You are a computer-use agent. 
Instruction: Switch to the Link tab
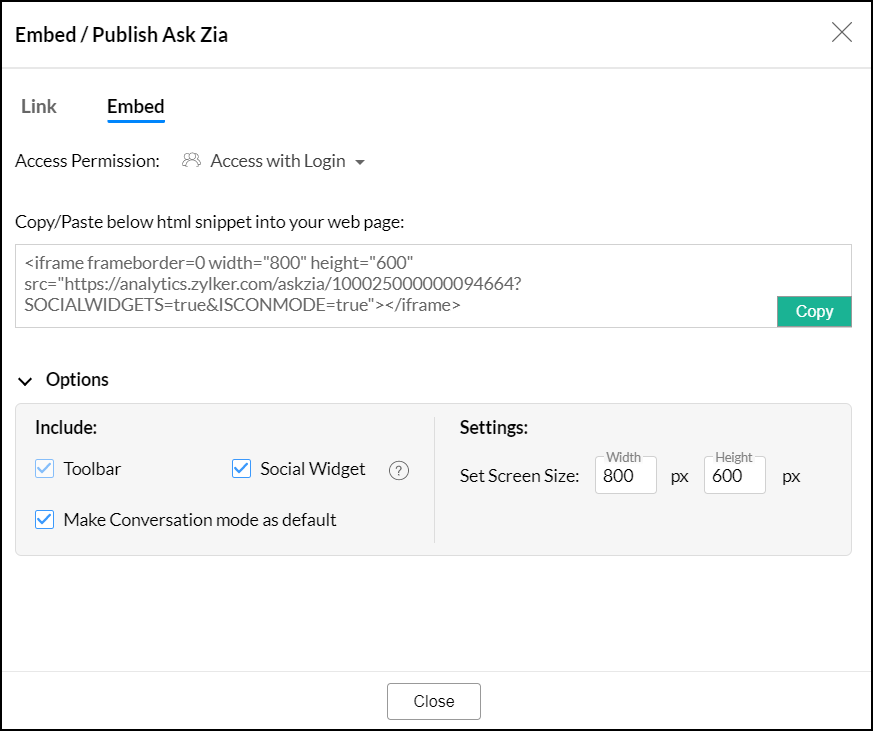[x=39, y=107]
